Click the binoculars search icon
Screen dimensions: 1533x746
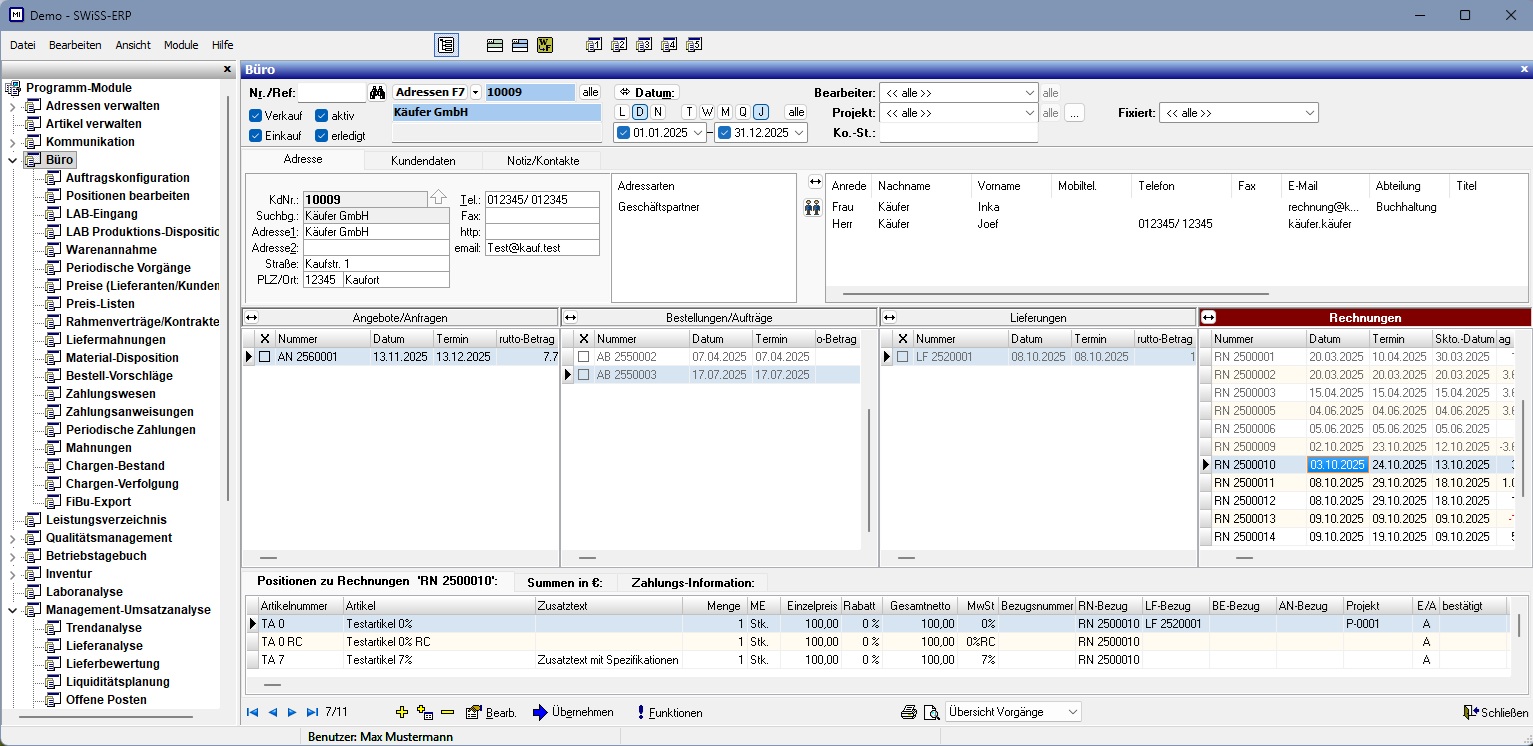pyautogui.click(x=377, y=93)
